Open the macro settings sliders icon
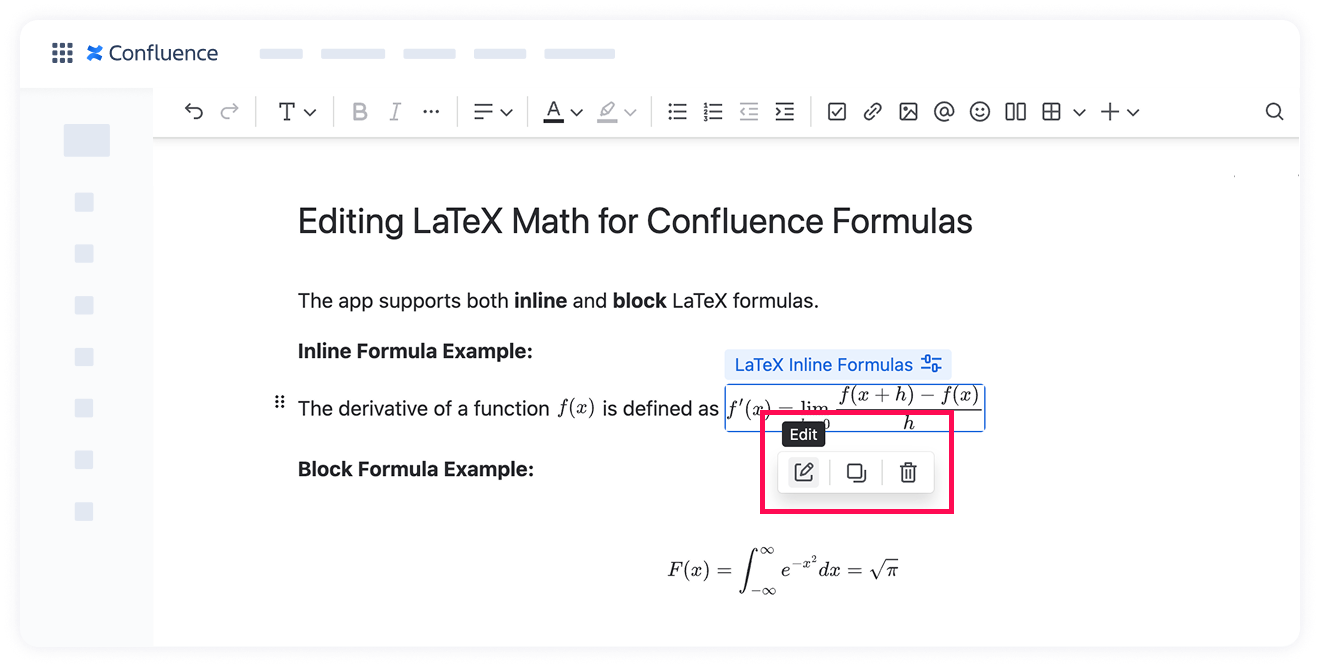This screenshot has width=1320, height=667. 931,364
